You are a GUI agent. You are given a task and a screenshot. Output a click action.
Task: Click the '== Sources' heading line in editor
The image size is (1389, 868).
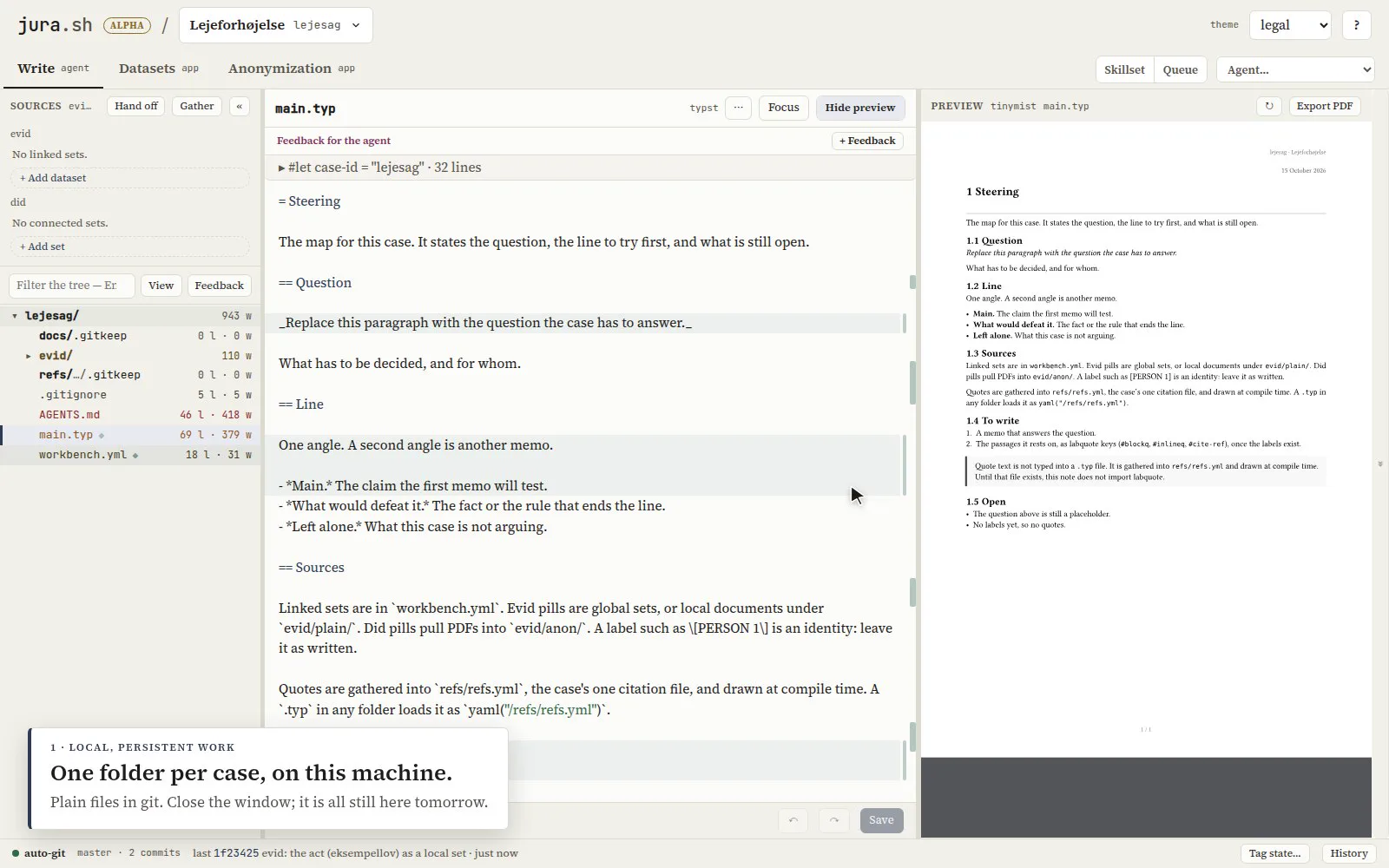point(312,568)
